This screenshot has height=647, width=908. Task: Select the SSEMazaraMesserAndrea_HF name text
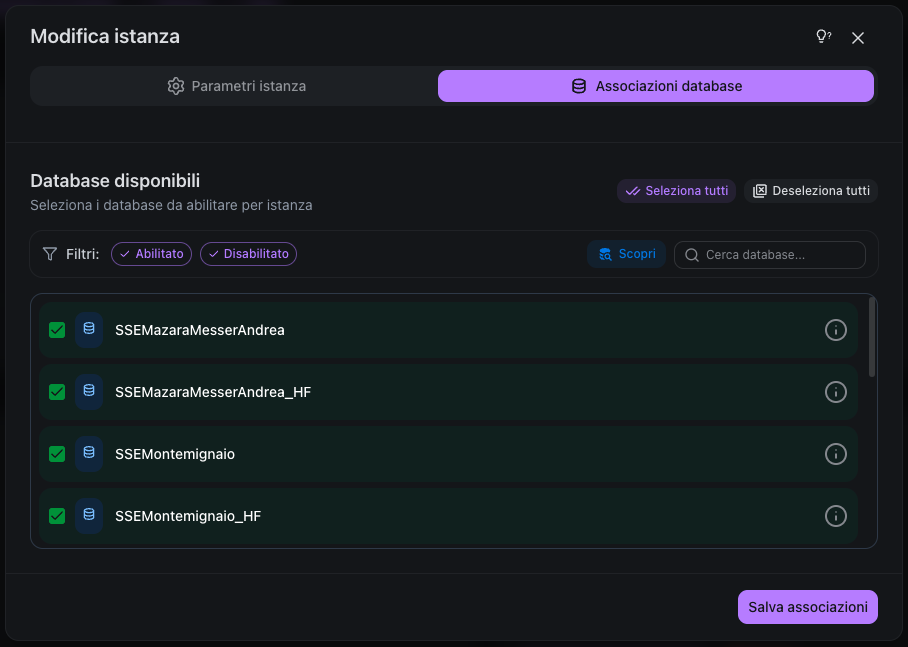(213, 392)
